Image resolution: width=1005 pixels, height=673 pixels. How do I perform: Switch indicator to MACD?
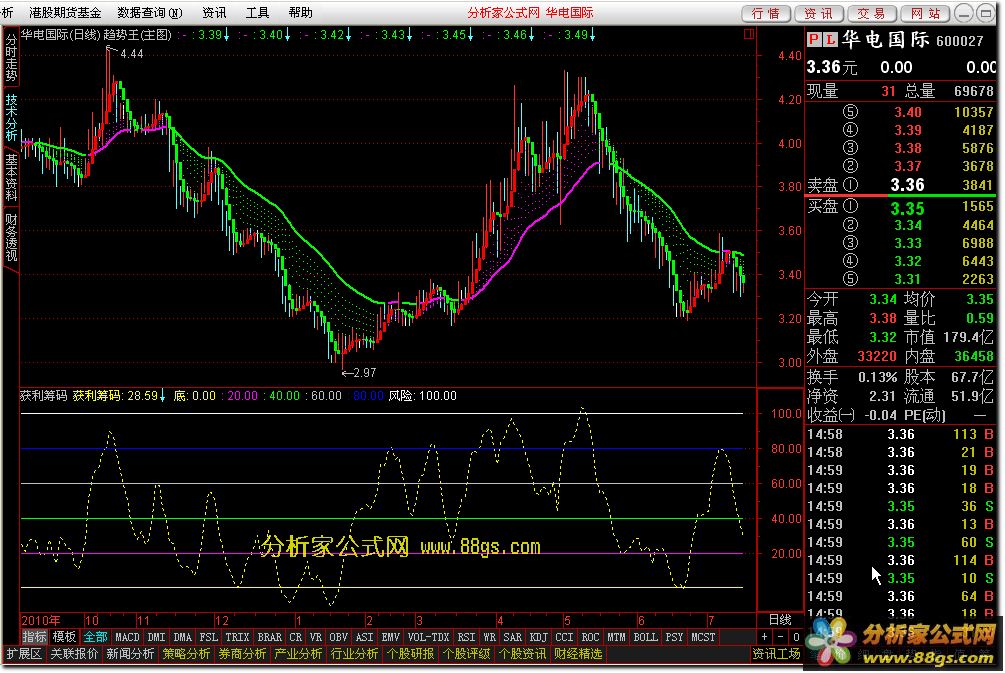(127, 637)
